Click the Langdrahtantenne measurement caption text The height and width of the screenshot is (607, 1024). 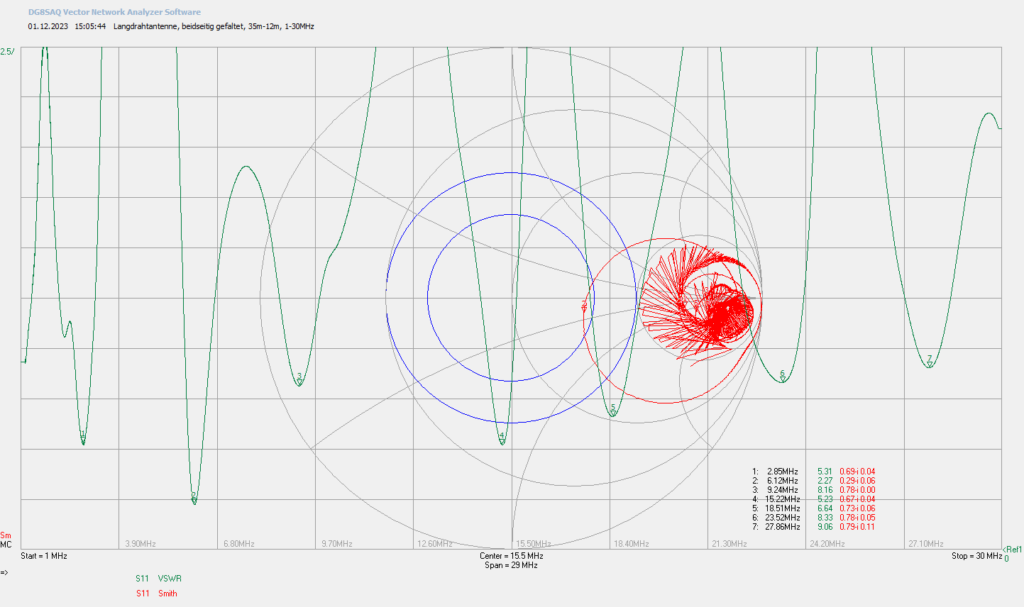click(214, 27)
